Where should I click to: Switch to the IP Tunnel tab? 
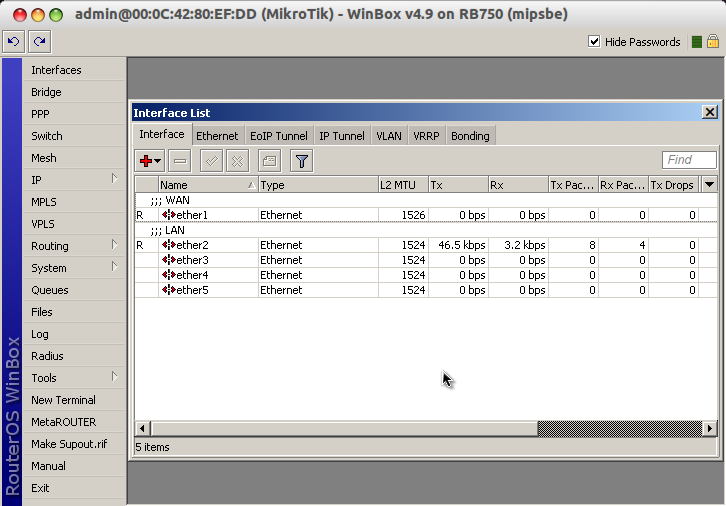click(x=342, y=136)
